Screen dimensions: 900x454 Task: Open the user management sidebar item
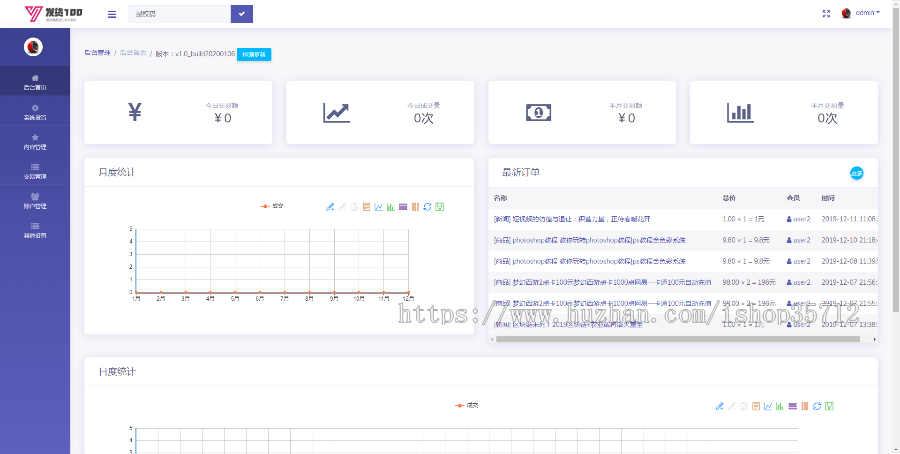pos(35,200)
